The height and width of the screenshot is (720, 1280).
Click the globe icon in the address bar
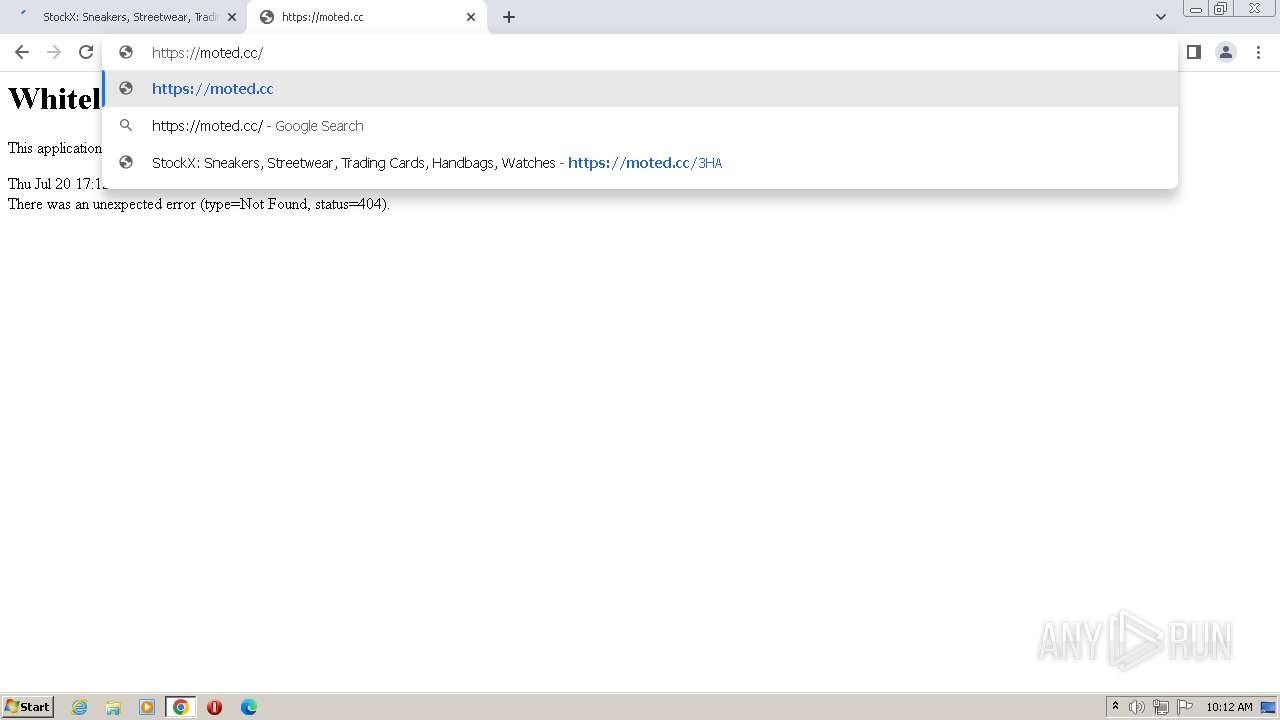click(x=126, y=52)
